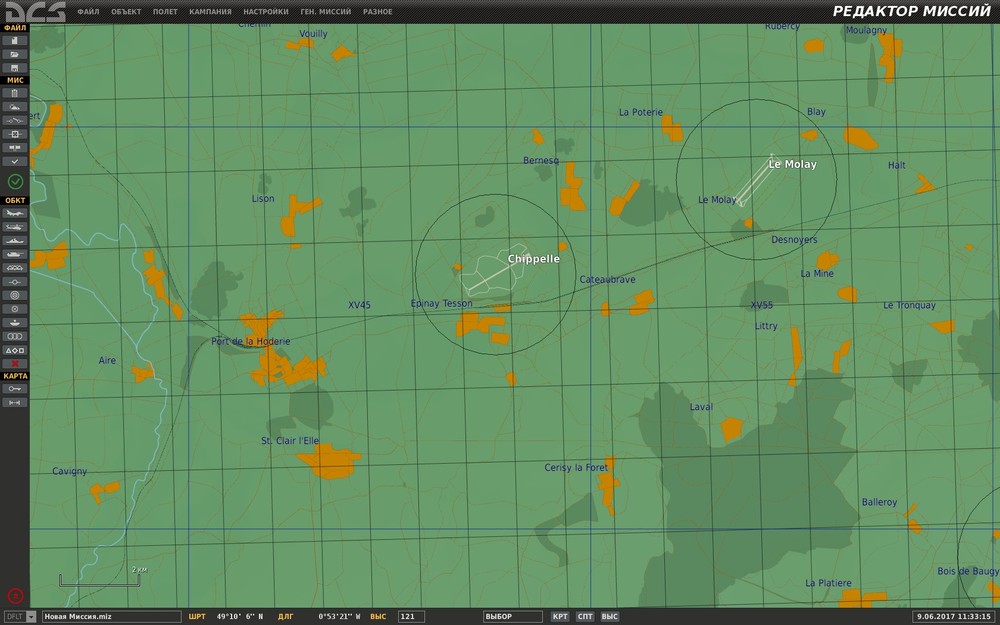Click the Cateaubrave town label

607,279
